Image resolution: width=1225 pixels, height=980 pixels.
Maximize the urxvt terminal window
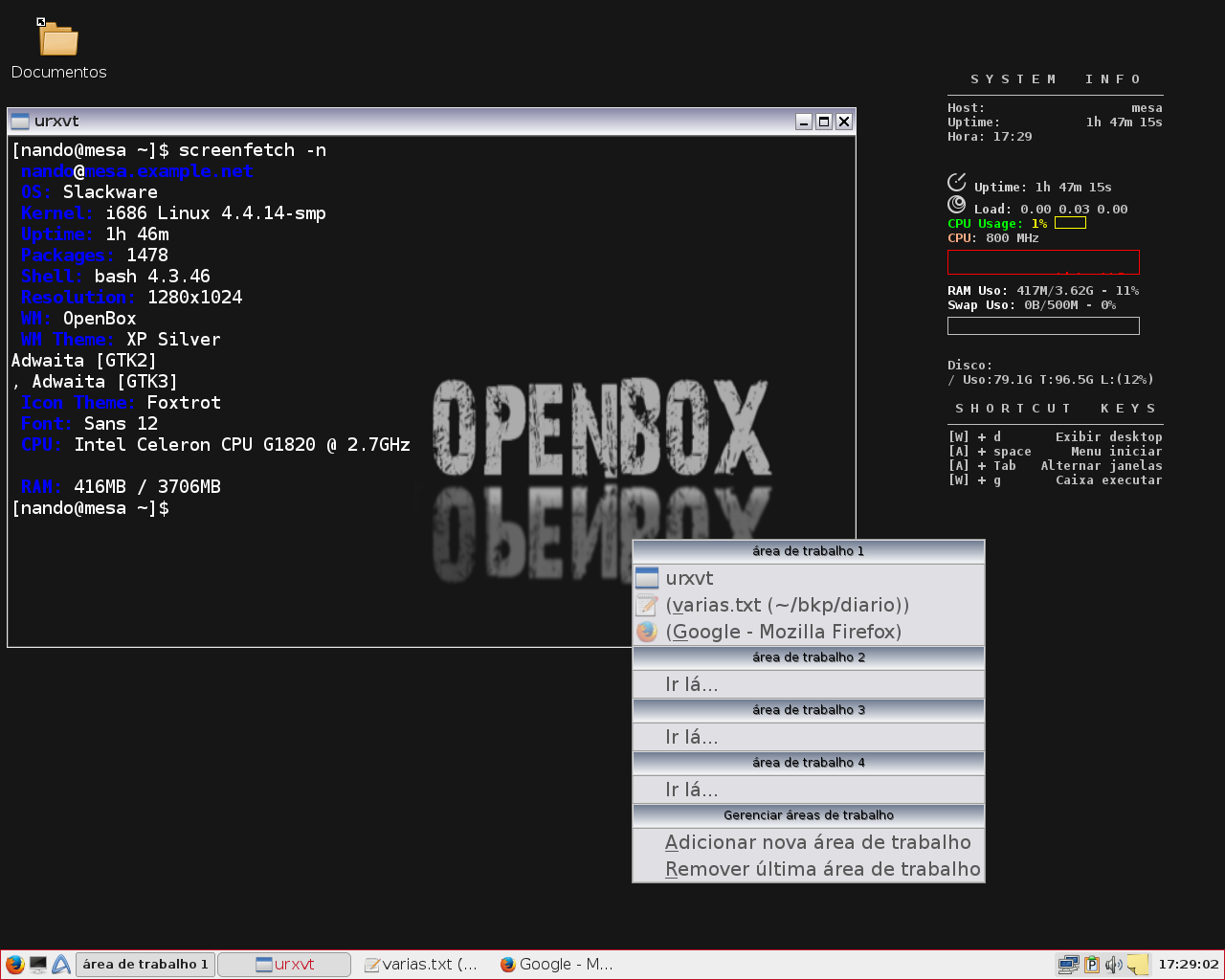824,122
